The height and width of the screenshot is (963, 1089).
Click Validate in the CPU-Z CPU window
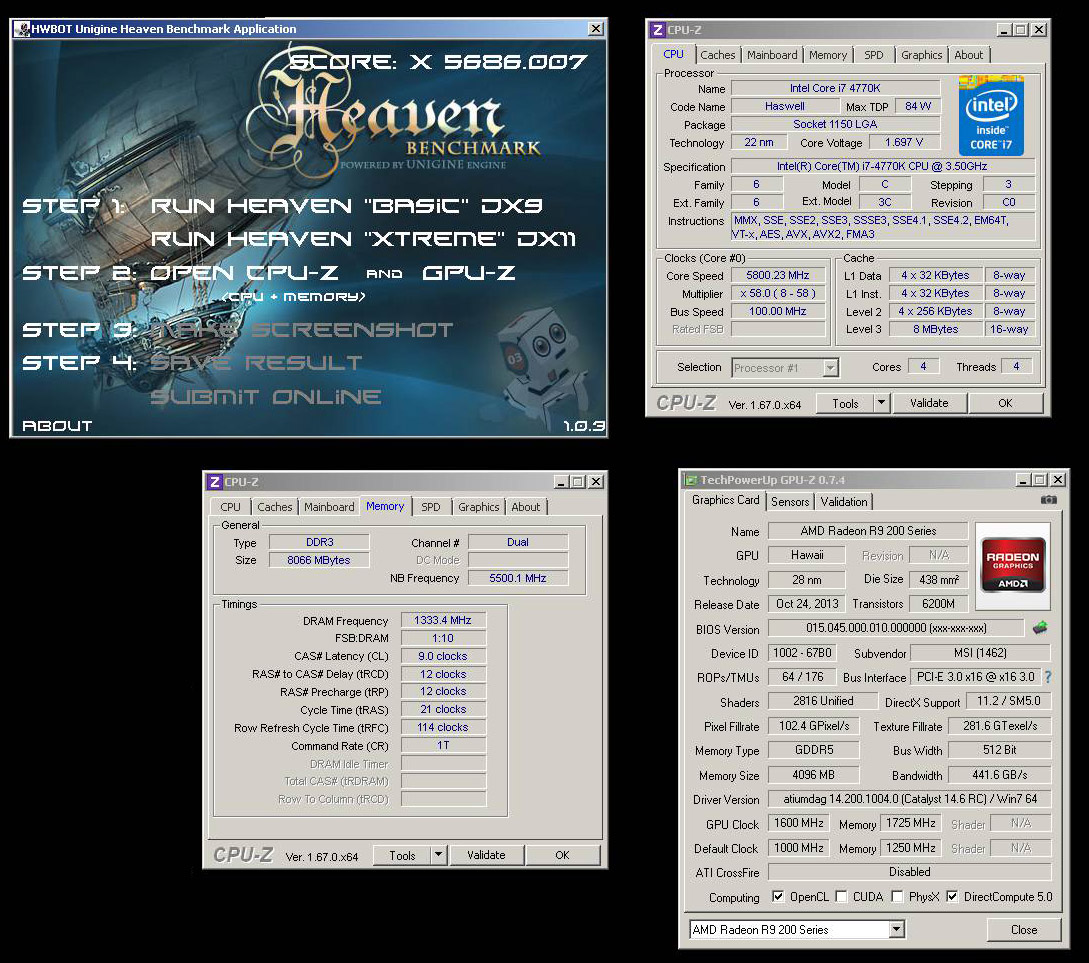point(929,403)
